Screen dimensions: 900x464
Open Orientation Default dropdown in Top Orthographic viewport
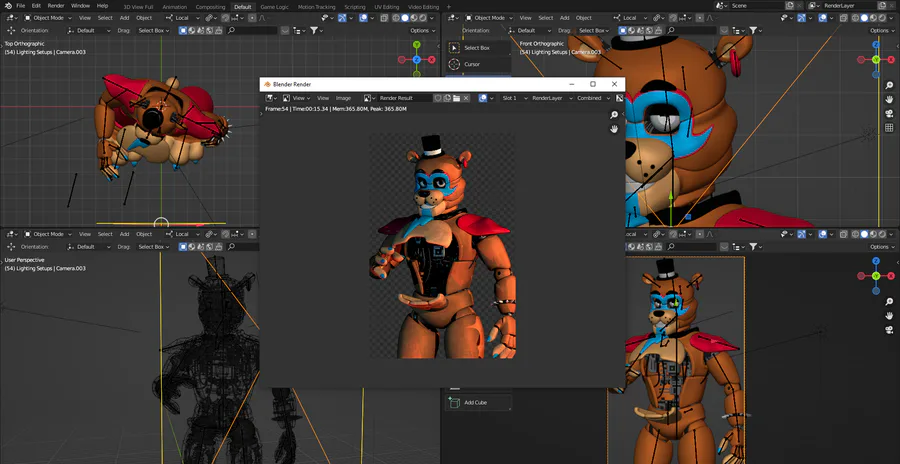88,30
